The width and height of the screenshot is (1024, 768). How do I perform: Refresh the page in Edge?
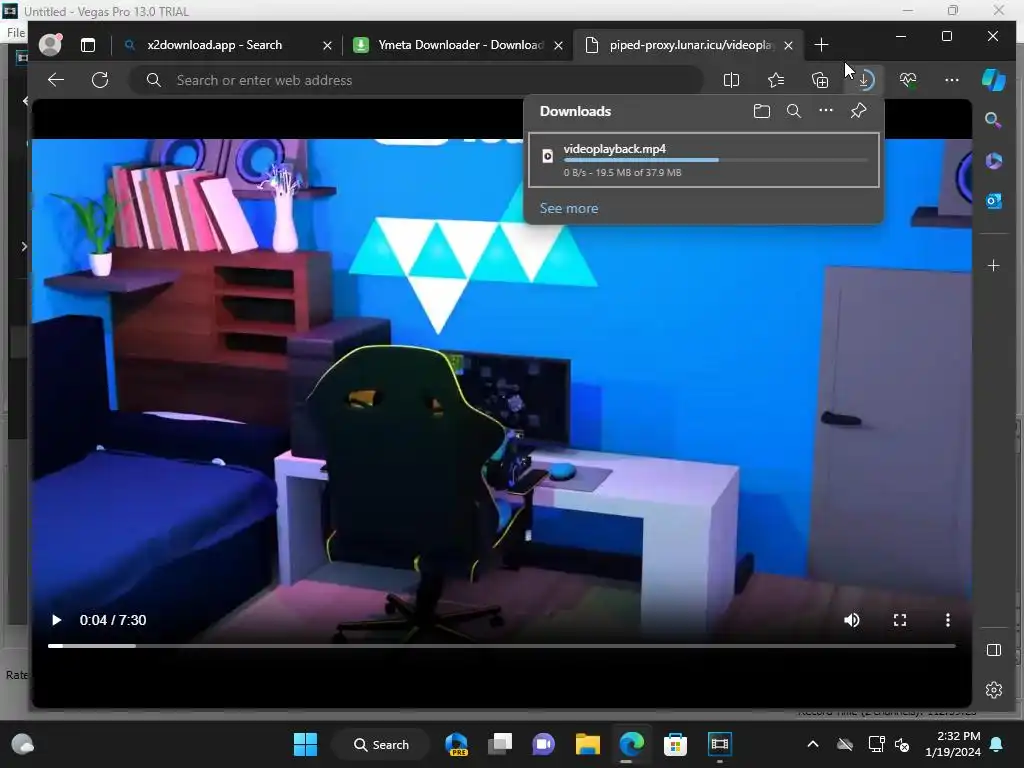coord(100,80)
